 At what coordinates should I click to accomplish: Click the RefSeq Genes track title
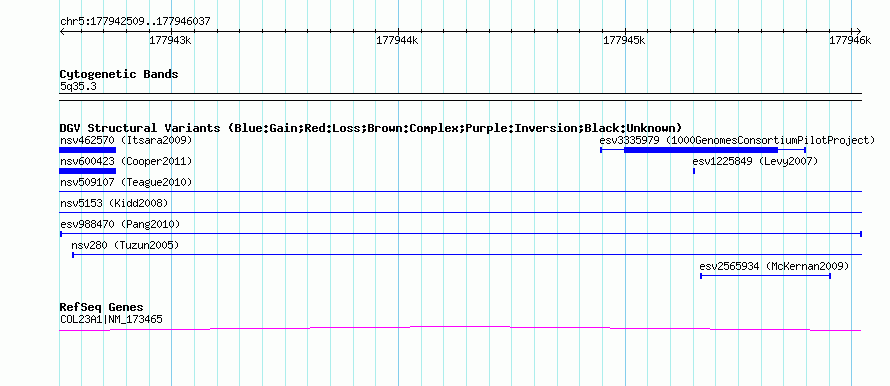coord(102,308)
